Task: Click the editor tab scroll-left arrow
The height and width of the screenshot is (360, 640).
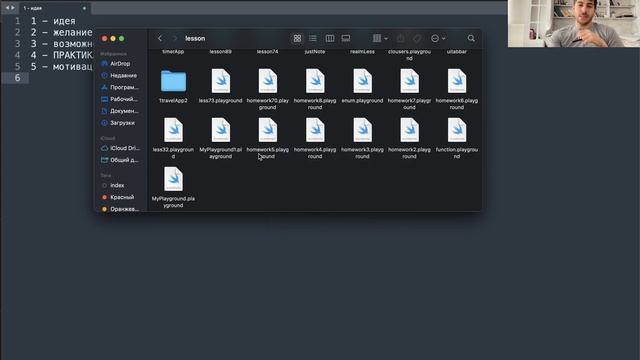Action: coord(7,8)
